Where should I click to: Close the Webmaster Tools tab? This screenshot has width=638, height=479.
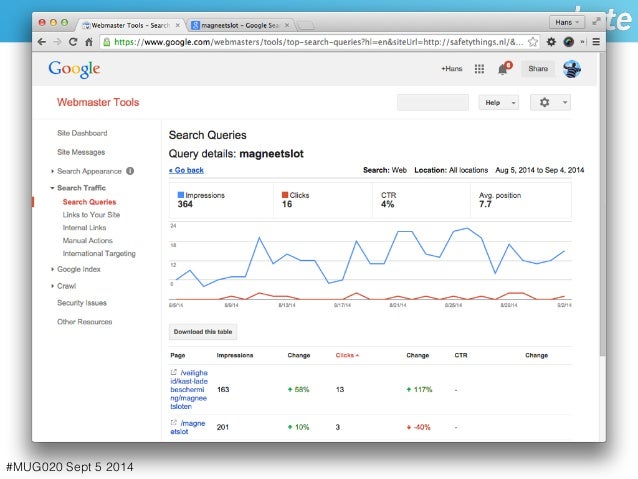(177, 25)
